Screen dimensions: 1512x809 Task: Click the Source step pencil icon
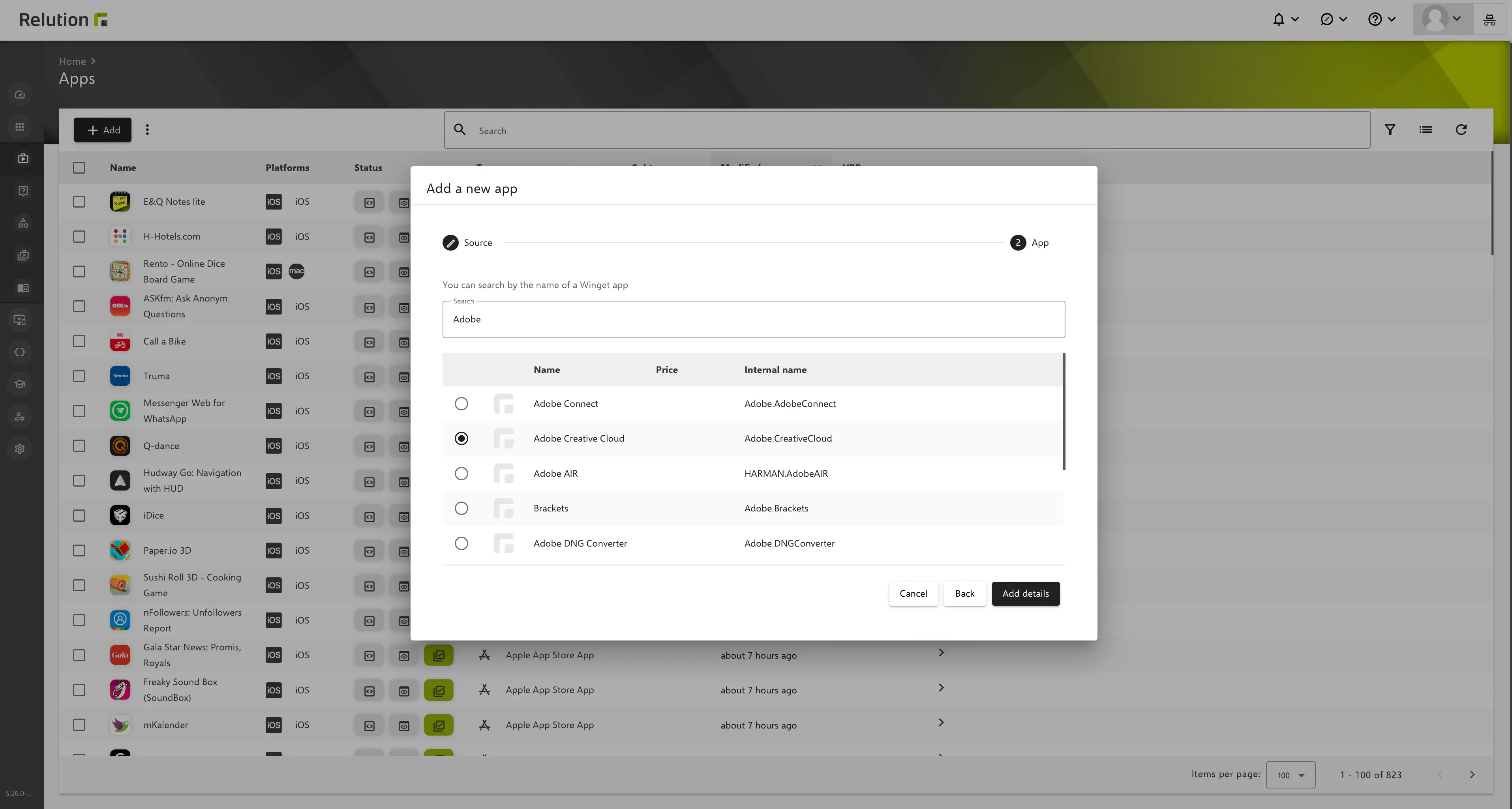click(450, 243)
